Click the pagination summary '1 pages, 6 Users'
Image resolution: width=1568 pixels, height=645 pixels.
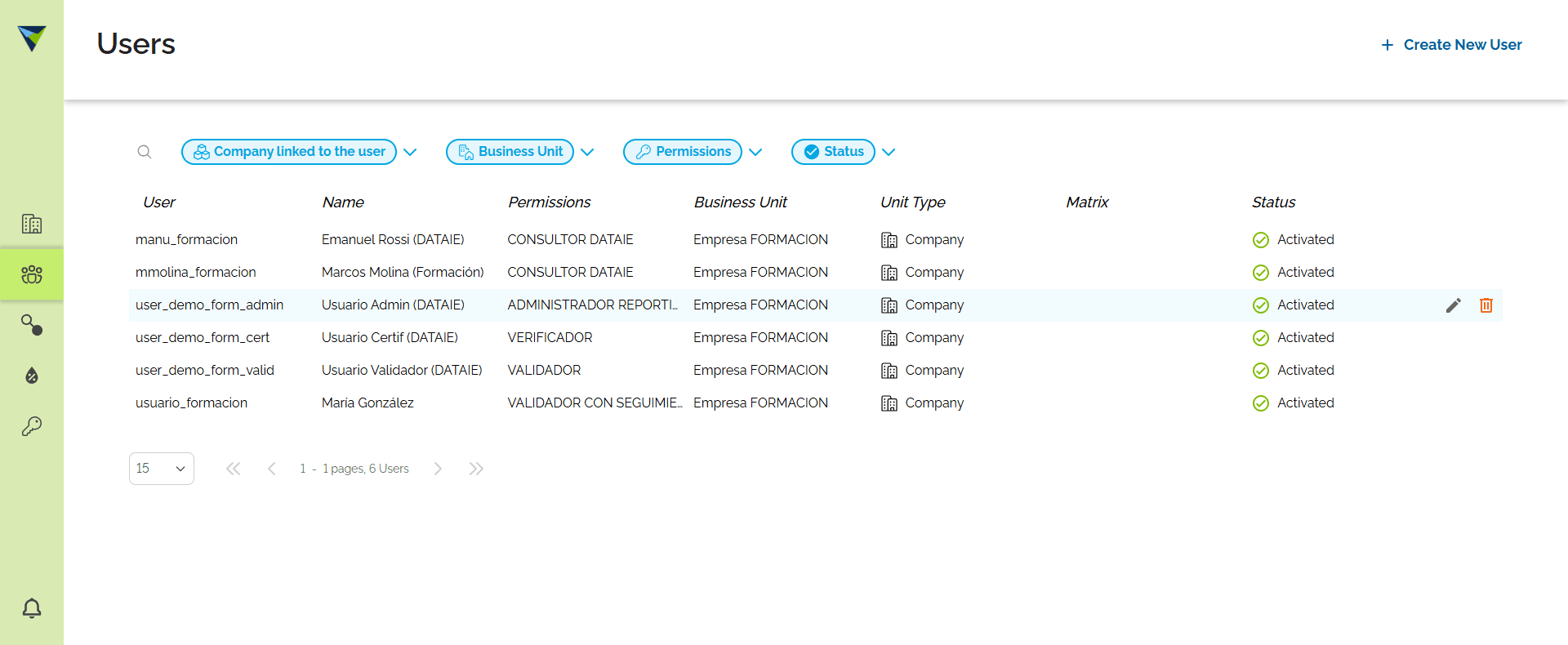pos(365,469)
